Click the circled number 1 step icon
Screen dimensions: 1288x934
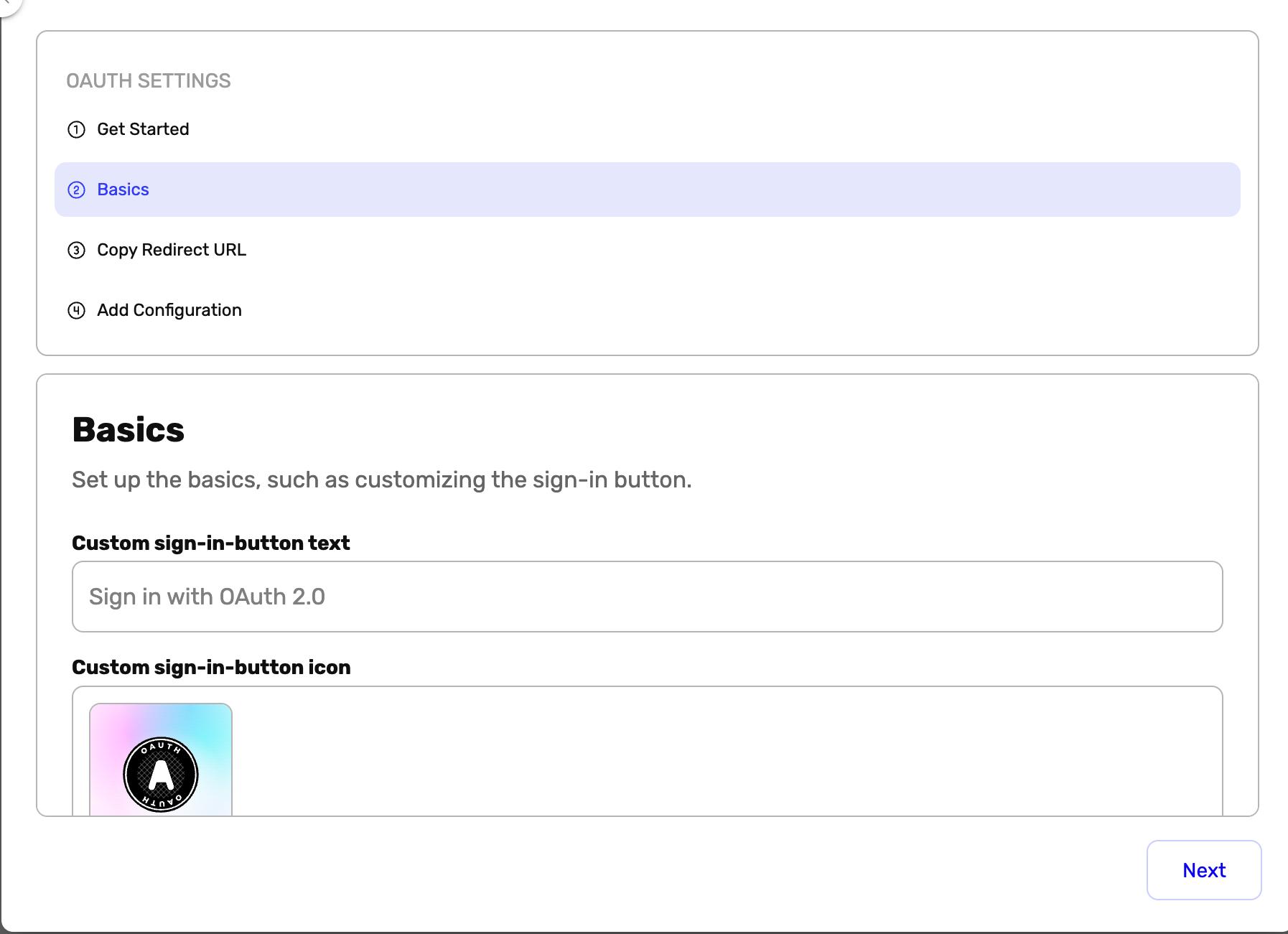tap(77, 129)
